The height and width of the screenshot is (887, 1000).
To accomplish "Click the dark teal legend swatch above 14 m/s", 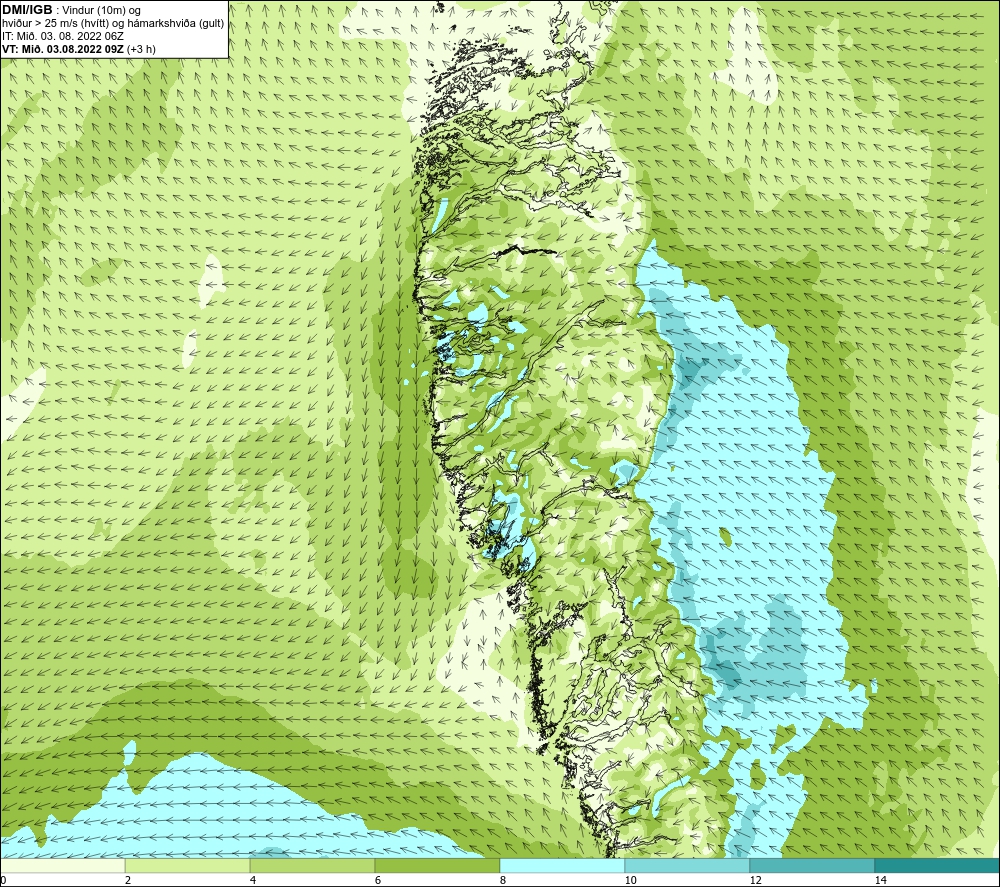I will [x=938, y=865].
